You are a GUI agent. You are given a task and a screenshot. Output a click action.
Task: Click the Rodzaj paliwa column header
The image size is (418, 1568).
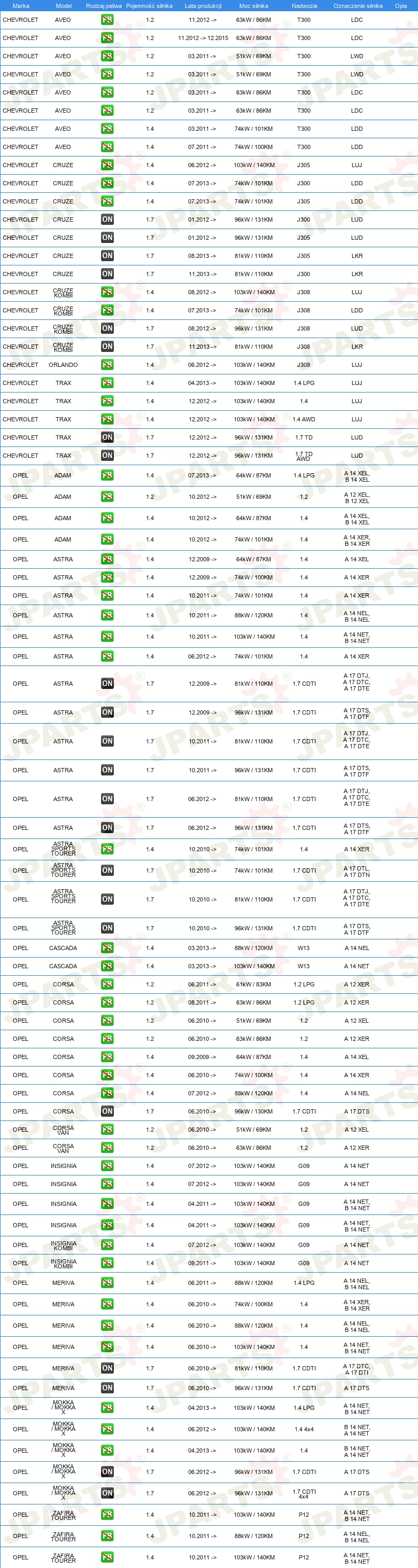pos(104,5)
